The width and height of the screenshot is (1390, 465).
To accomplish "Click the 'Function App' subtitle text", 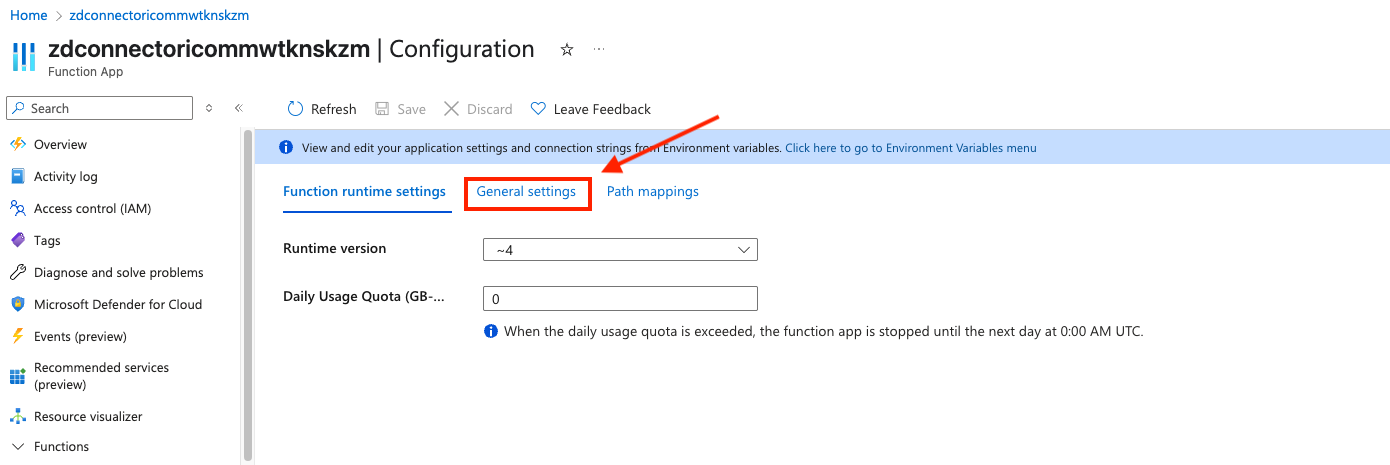I will pos(85,72).
